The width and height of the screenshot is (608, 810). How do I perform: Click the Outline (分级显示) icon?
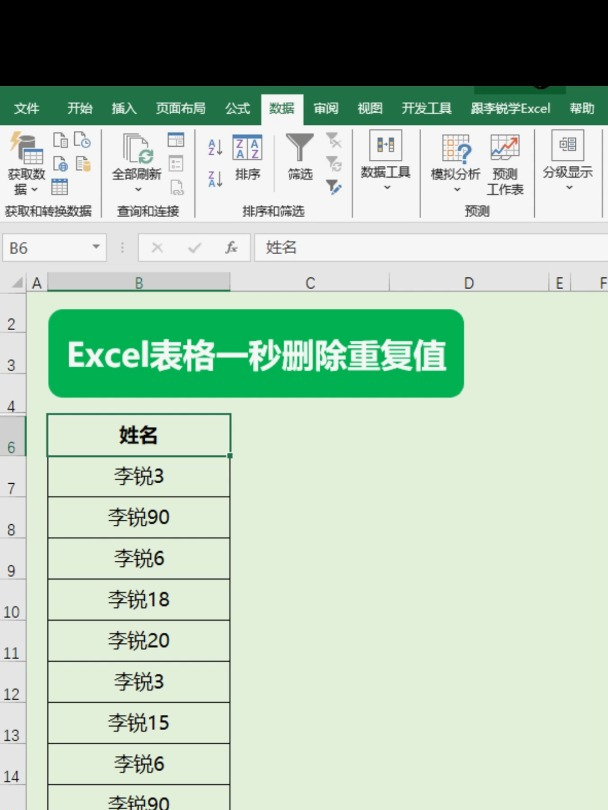(x=568, y=145)
